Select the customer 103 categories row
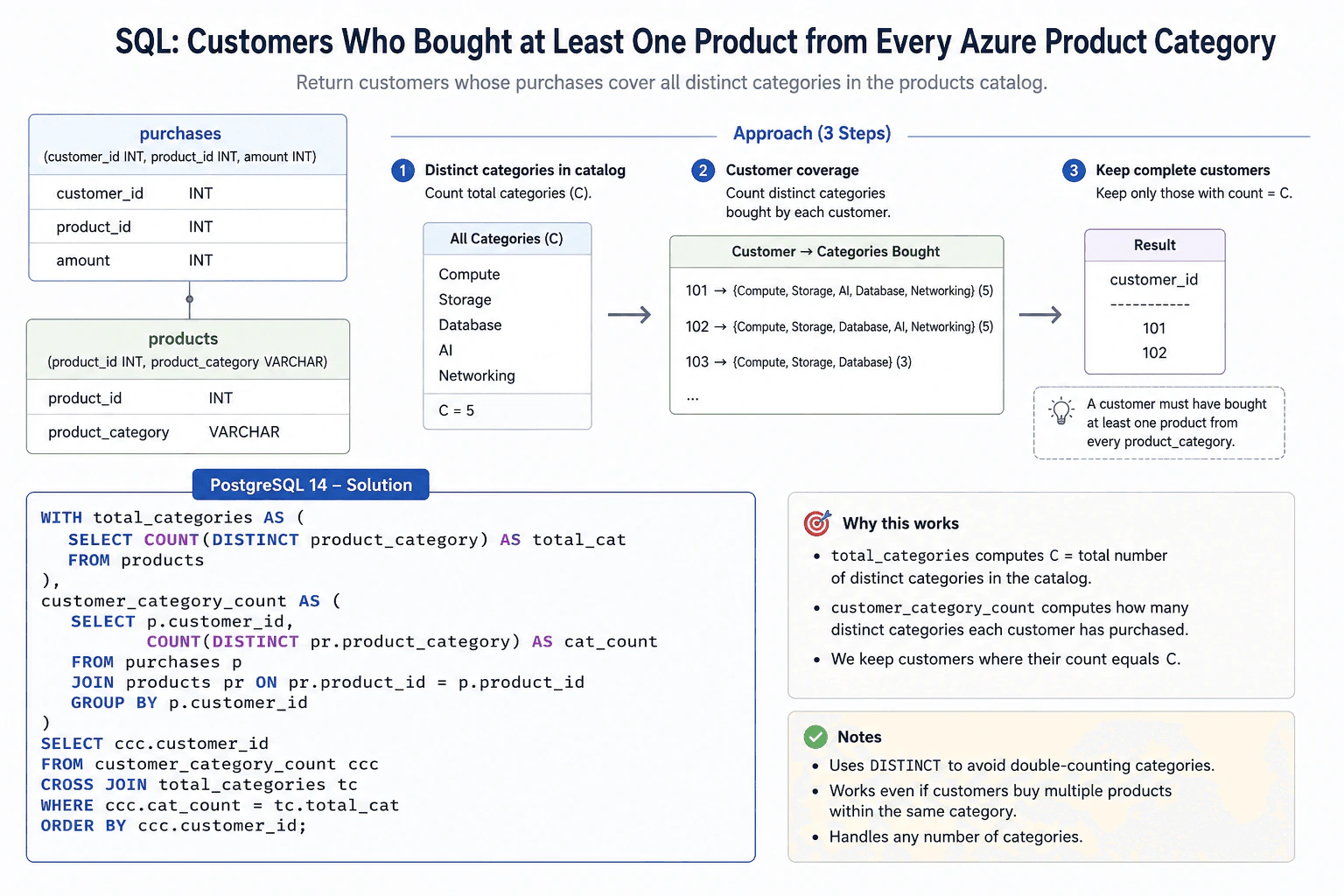 pos(798,361)
